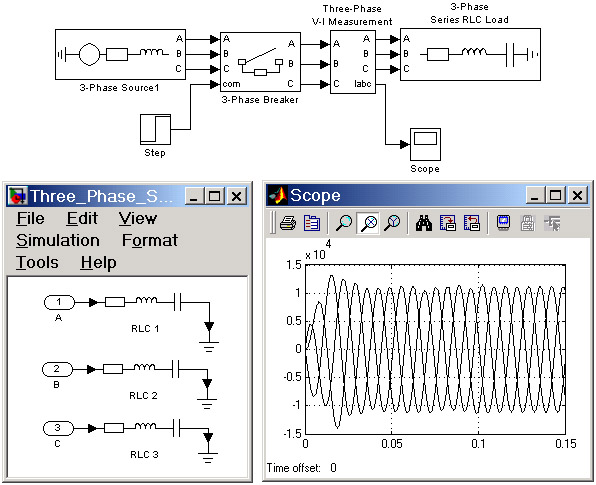Open the Help menu
Image resolution: width=596 pixels, height=485 pixels.
(98, 263)
